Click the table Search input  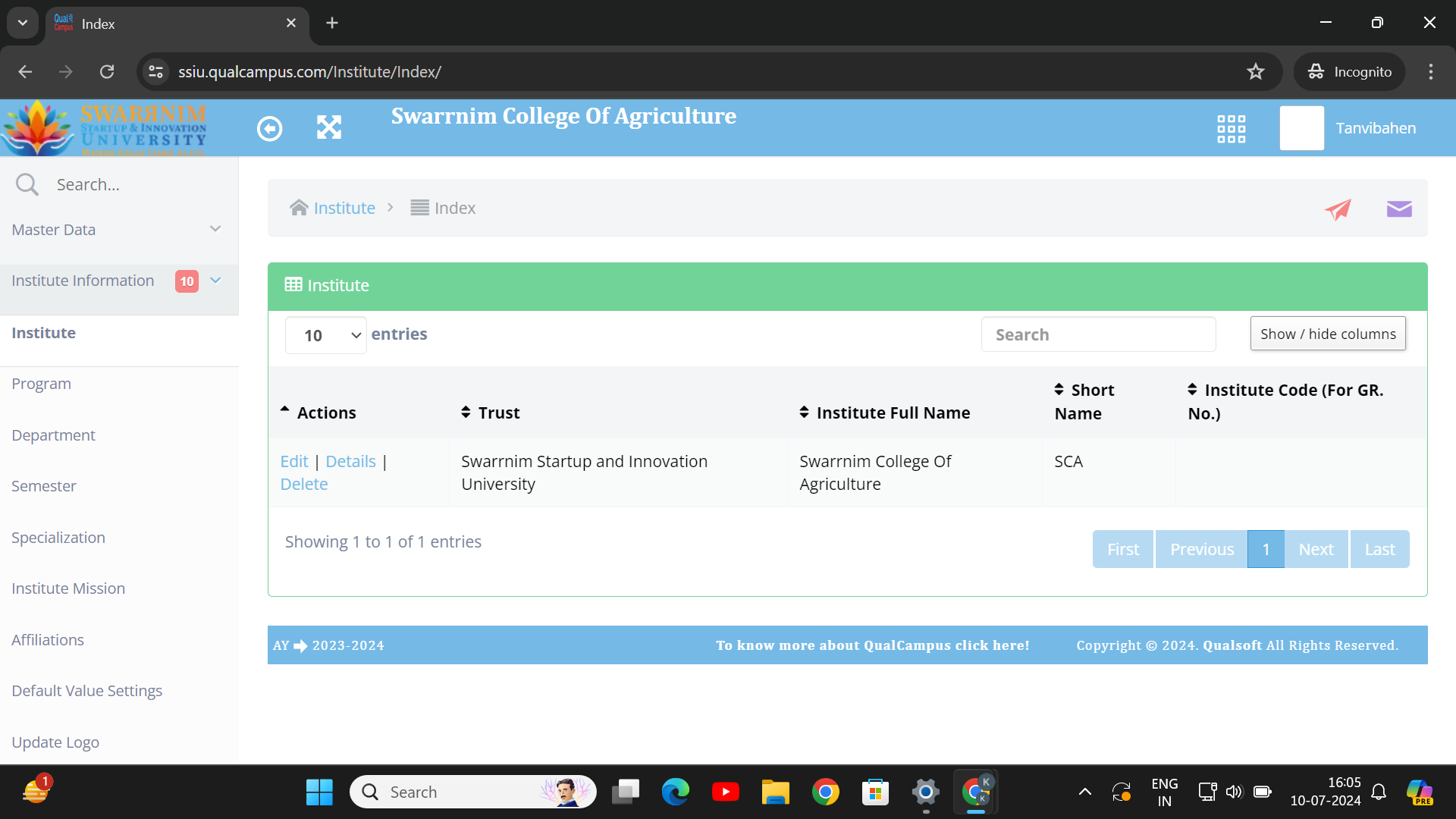click(1098, 334)
